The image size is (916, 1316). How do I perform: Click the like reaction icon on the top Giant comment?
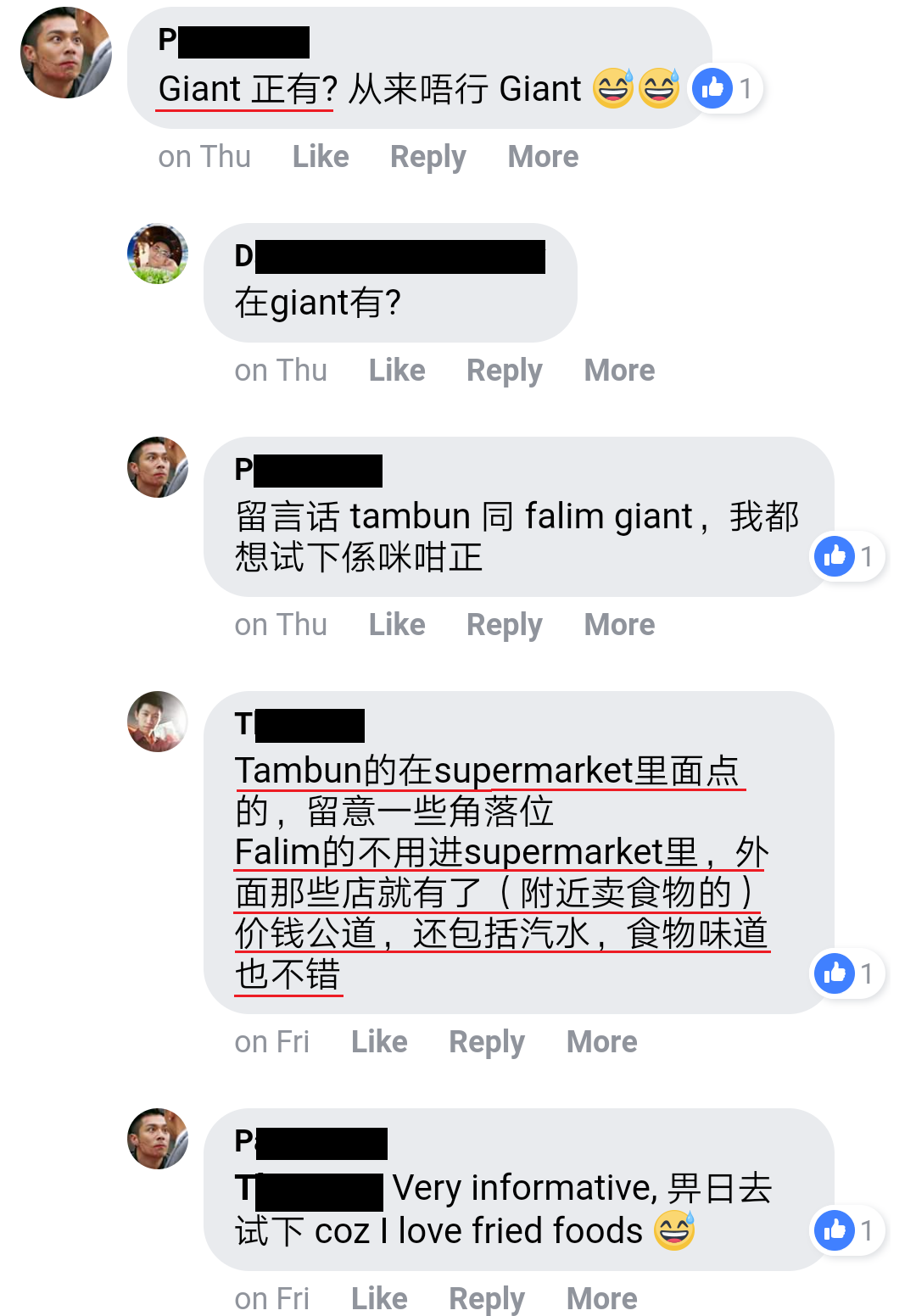click(712, 88)
